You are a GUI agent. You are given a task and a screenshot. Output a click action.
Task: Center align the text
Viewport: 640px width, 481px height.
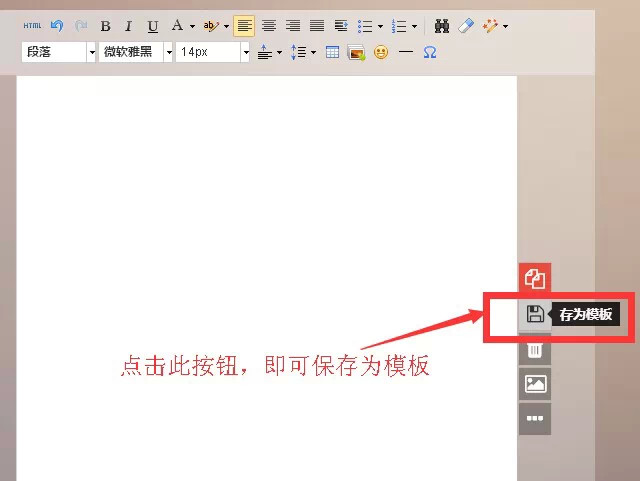(269, 26)
